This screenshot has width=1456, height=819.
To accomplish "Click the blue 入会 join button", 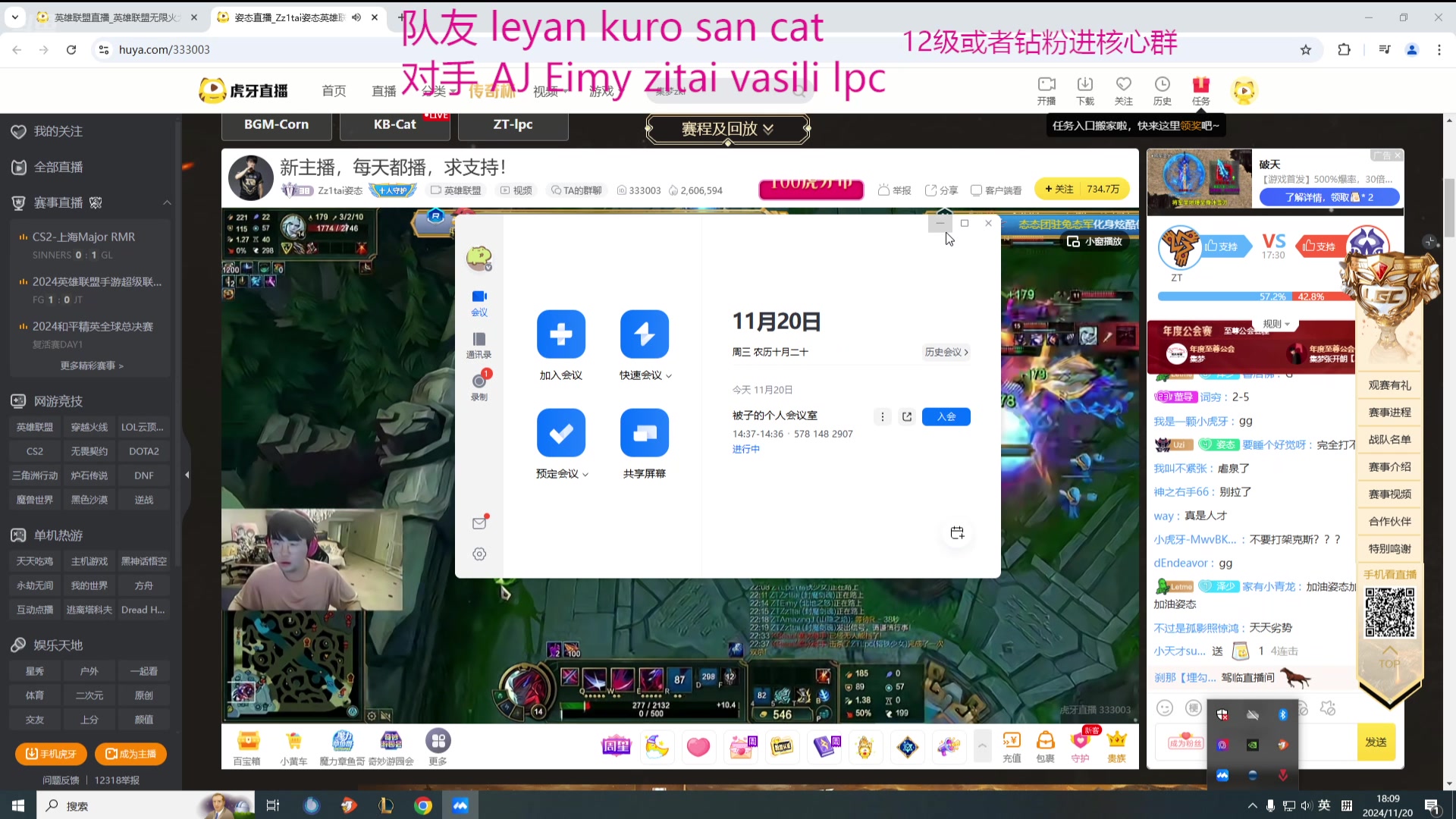I will click(x=946, y=416).
